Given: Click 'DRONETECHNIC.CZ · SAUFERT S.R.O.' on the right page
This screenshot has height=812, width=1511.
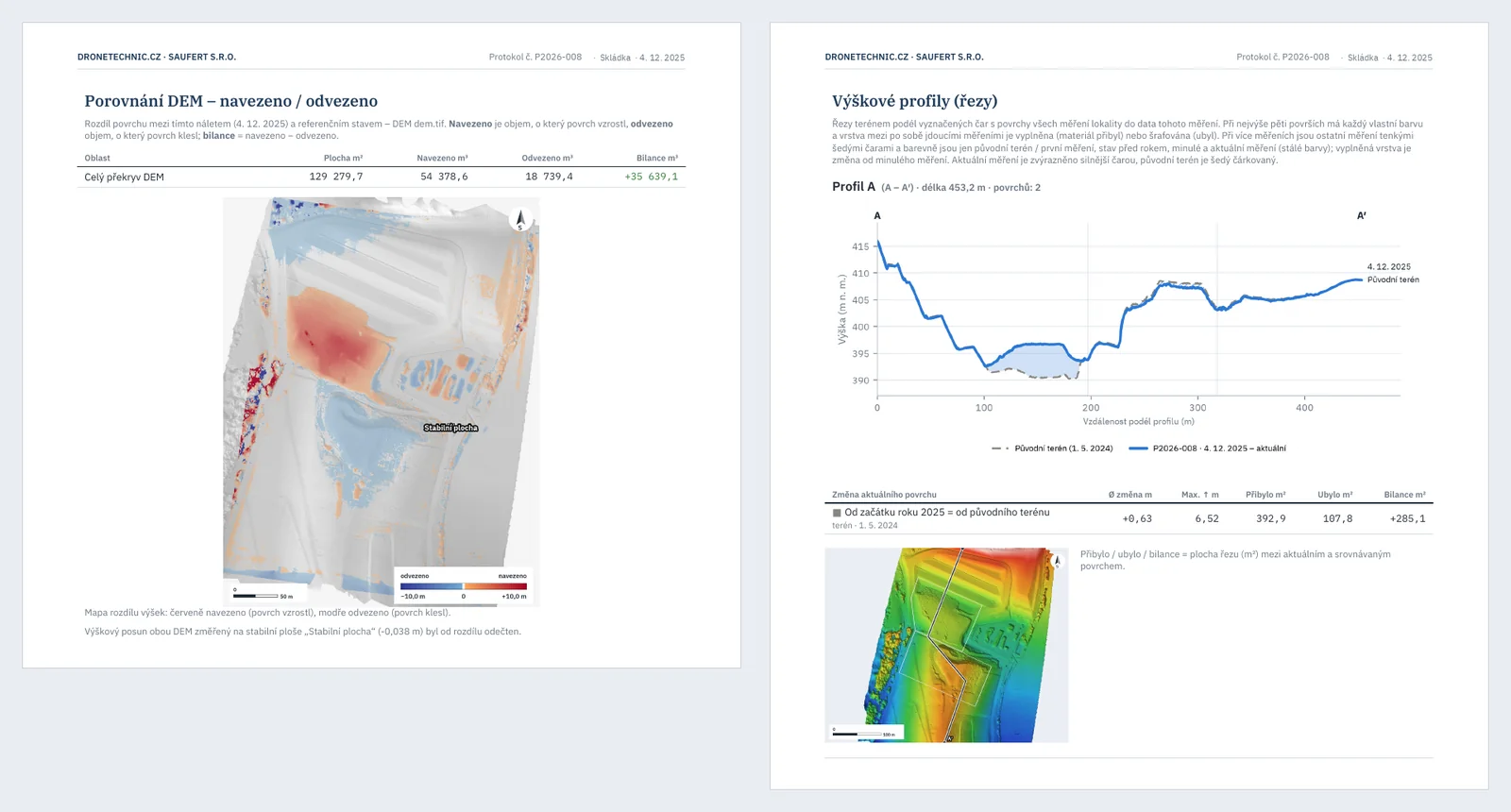Looking at the screenshot, I should (904, 58).
